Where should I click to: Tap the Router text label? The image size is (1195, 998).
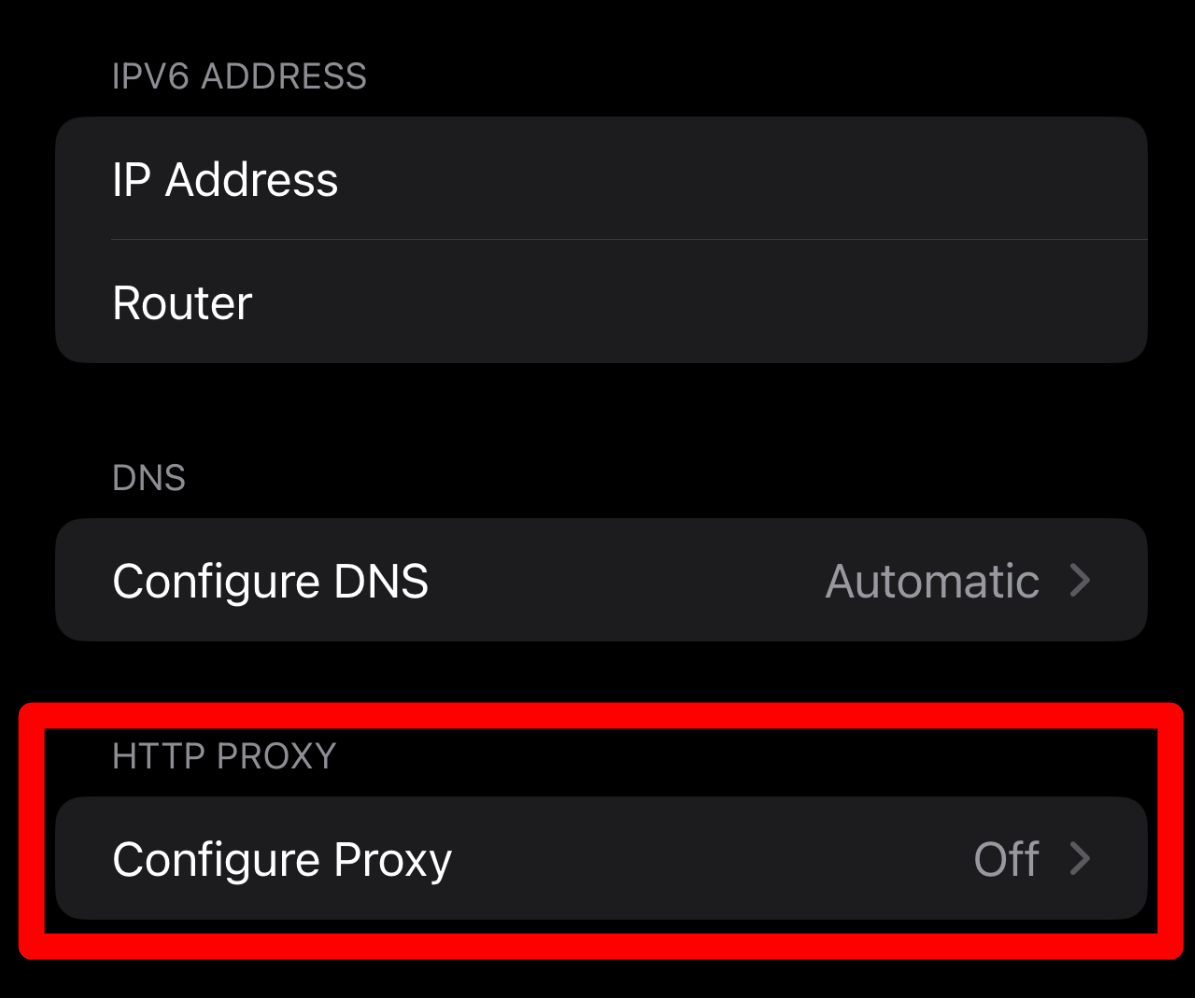click(x=182, y=302)
